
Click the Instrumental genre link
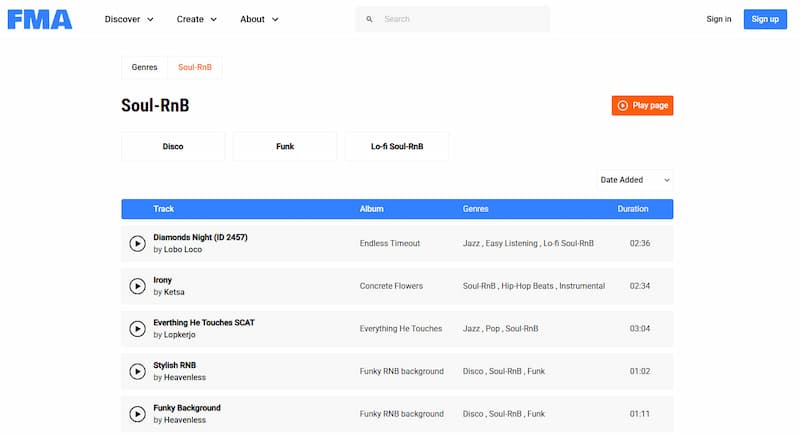pos(582,286)
